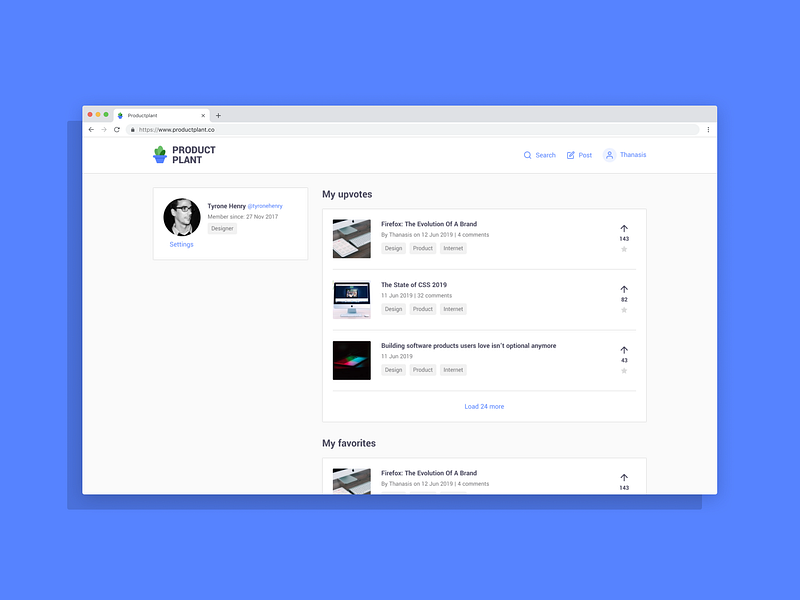Upvote the Building software products article

(624, 350)
